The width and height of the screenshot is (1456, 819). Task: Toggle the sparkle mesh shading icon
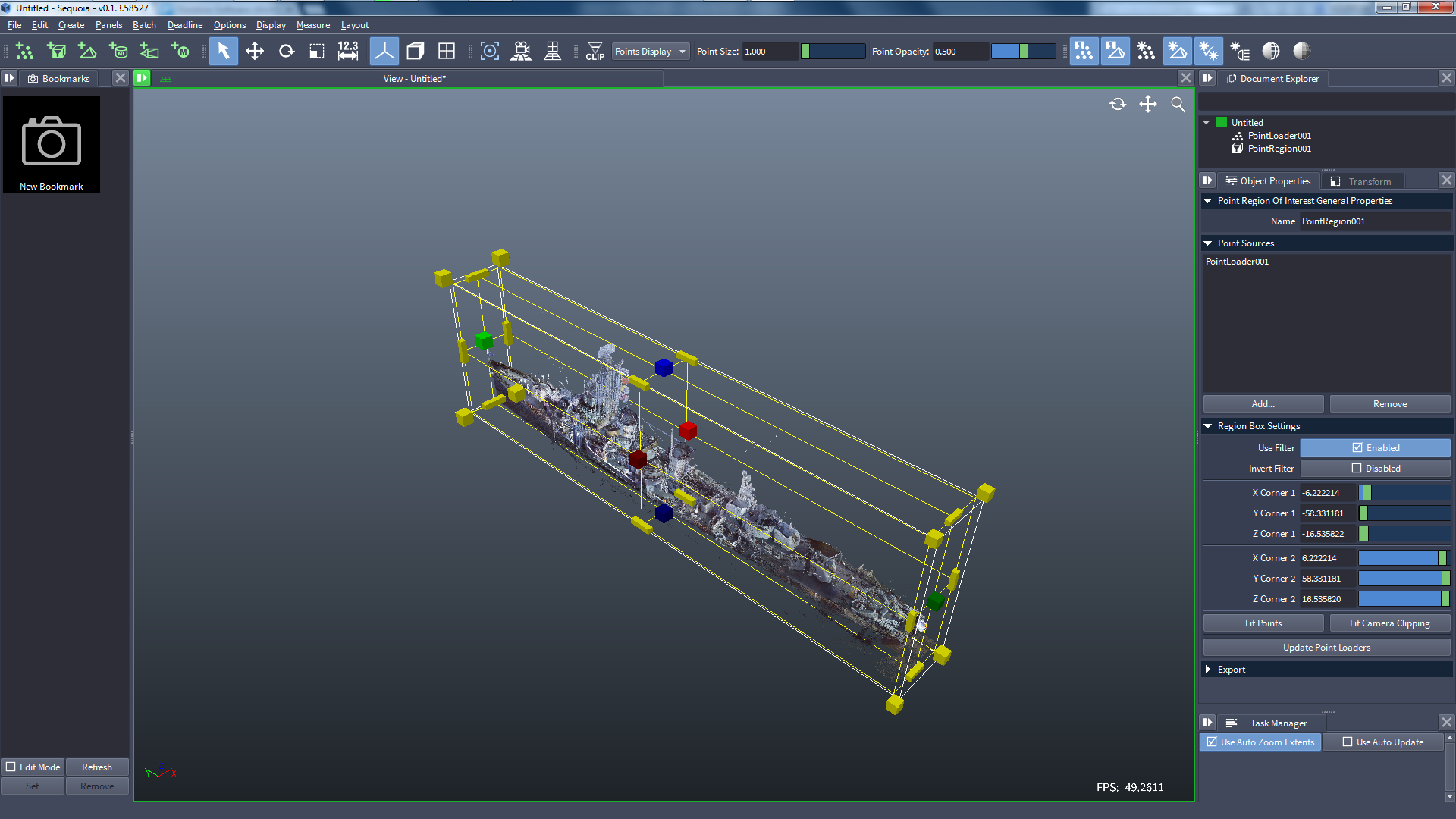click(x=1177, y=51)
